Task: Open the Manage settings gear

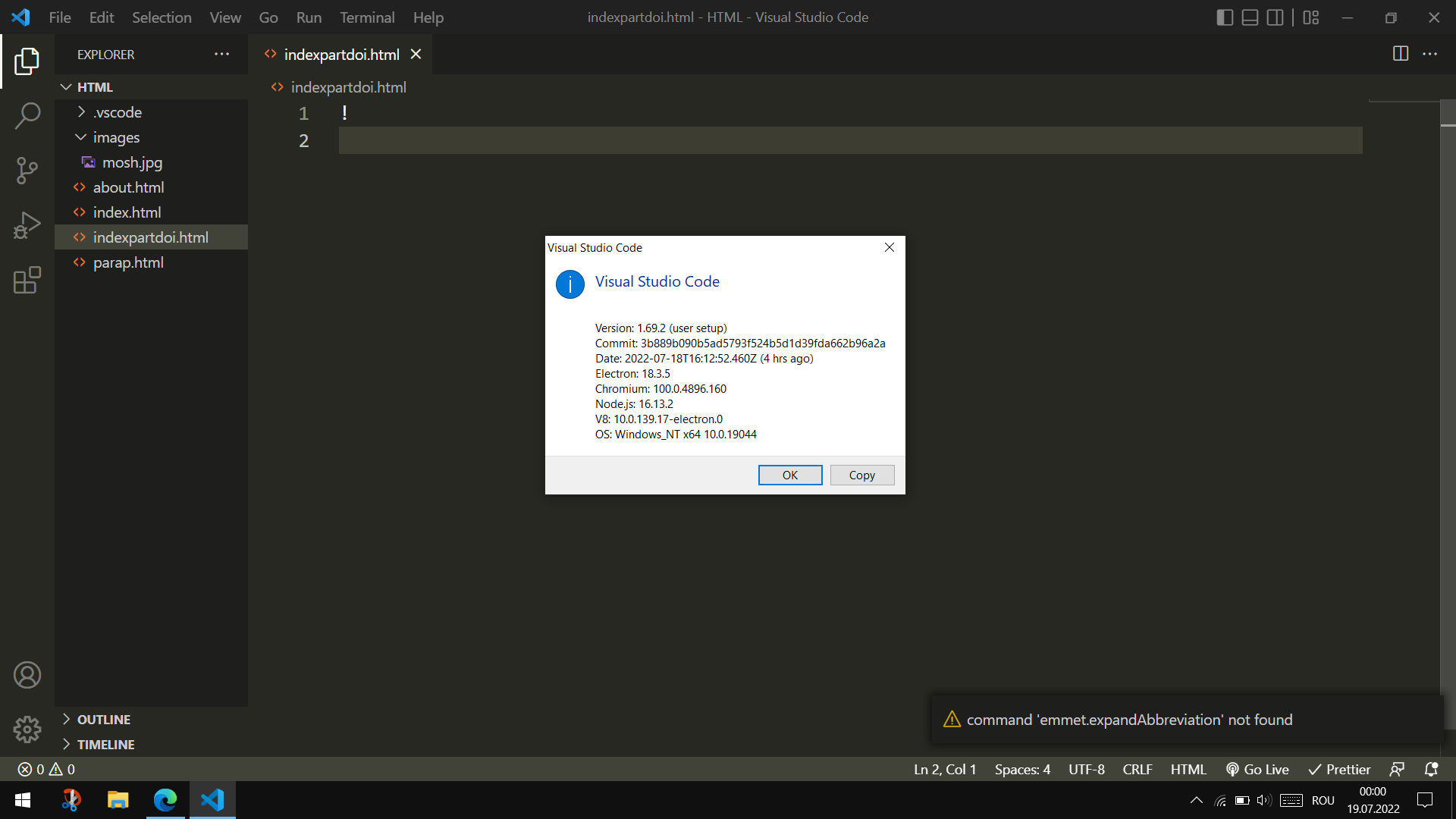Action: (x=27, y=729)
